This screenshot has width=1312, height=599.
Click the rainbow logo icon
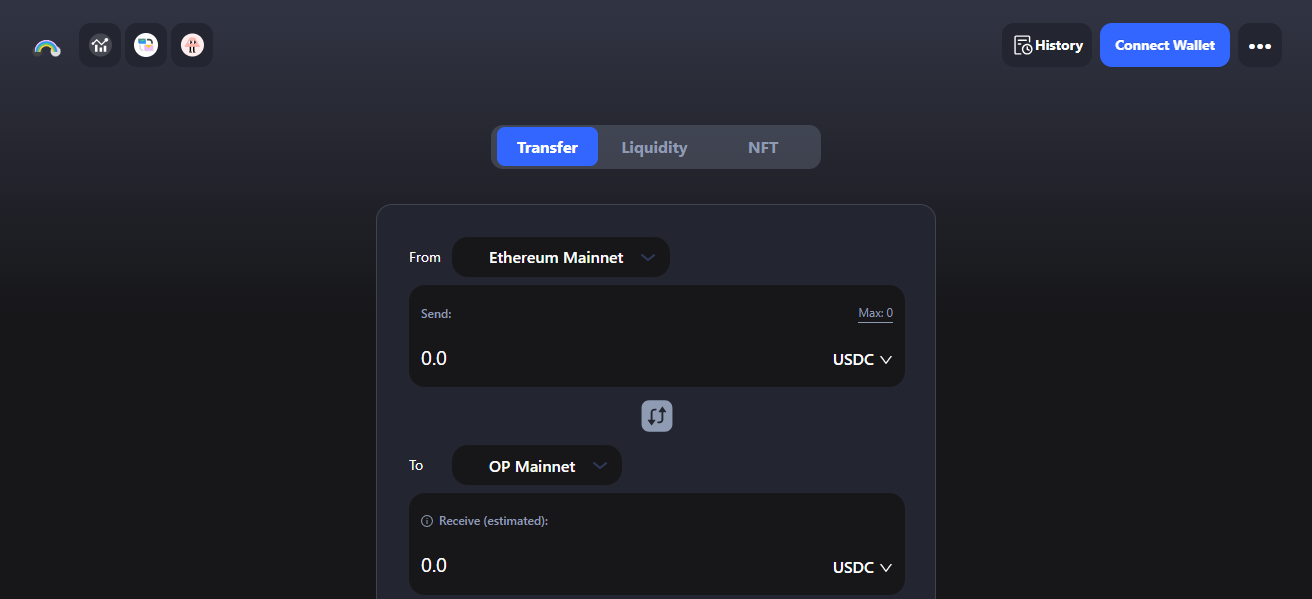[x=47, y=46]
